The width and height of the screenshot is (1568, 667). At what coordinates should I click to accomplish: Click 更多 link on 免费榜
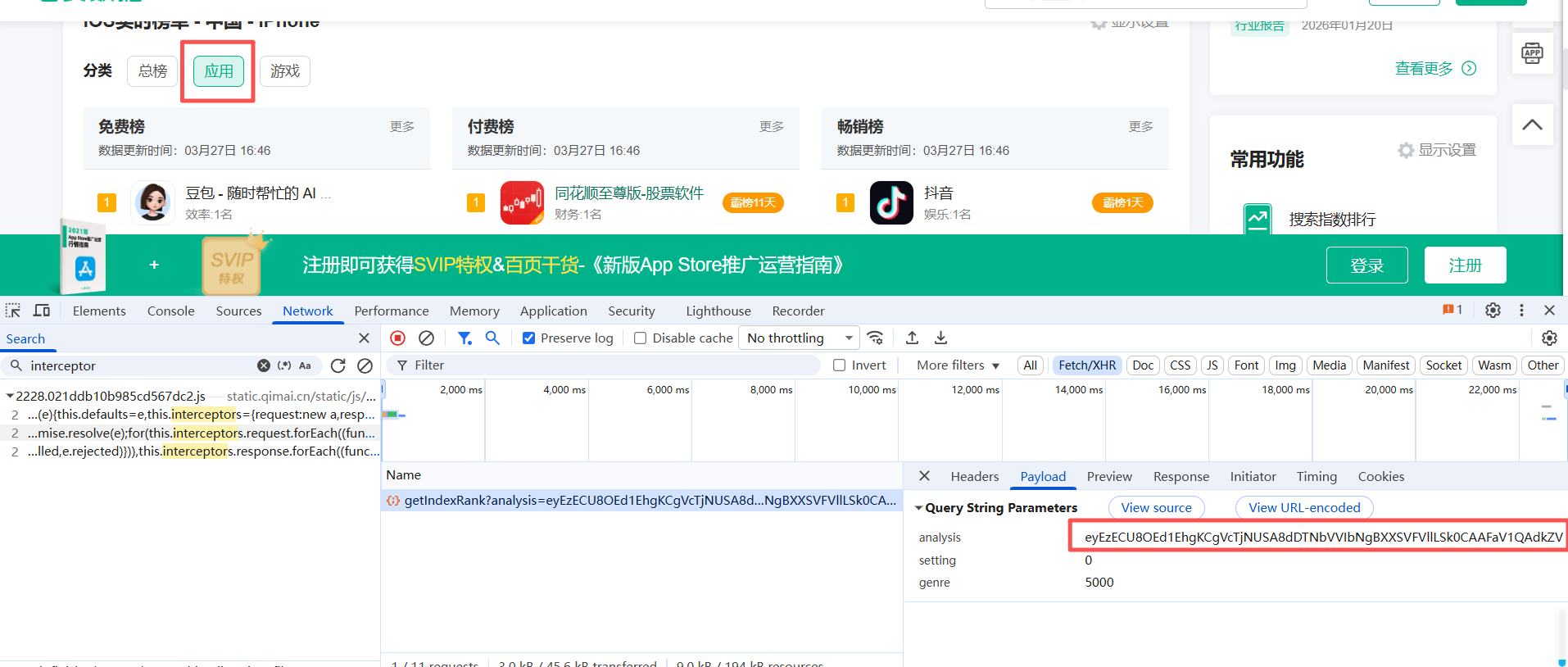pos(401,126)
